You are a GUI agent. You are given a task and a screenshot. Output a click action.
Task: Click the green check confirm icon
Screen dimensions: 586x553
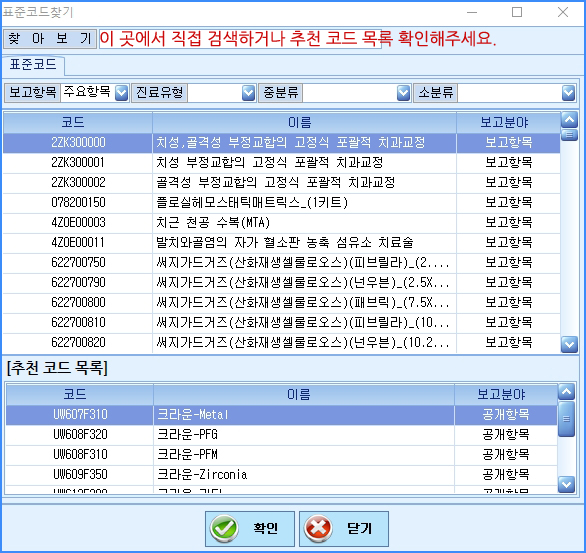tap(224, 529)
